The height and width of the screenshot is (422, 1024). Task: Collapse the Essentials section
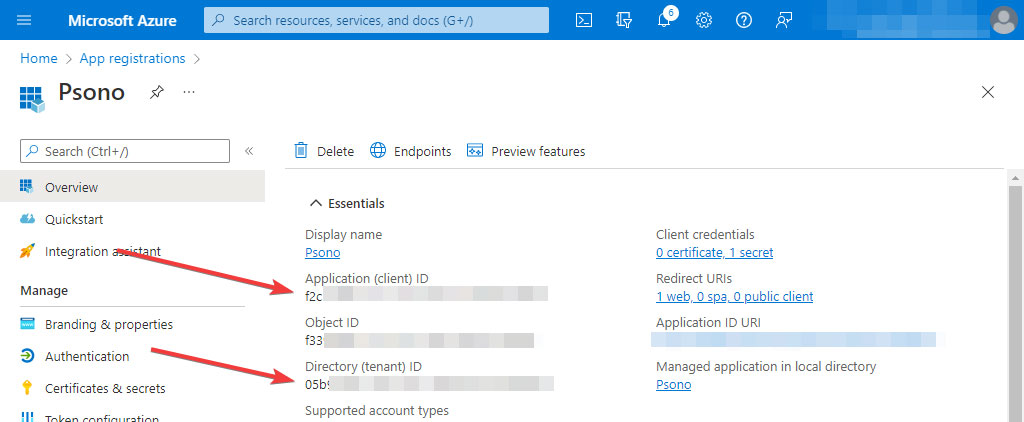(x=316, y=203)
